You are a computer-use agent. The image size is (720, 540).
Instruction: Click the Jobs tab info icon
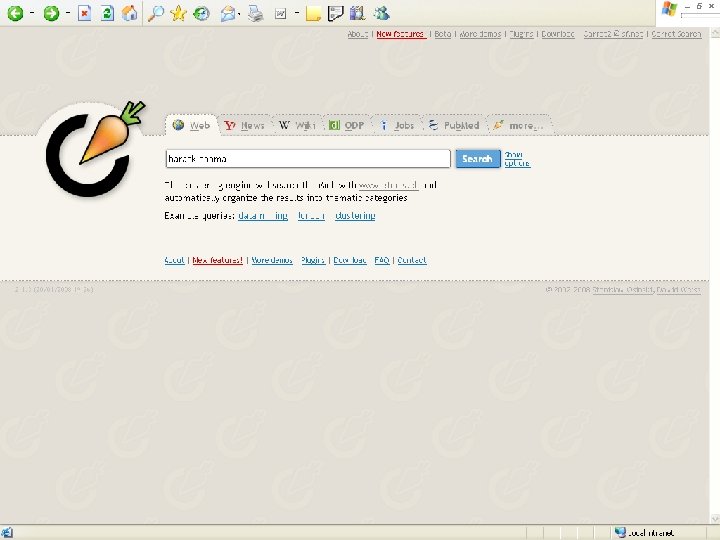pos(384,125)
